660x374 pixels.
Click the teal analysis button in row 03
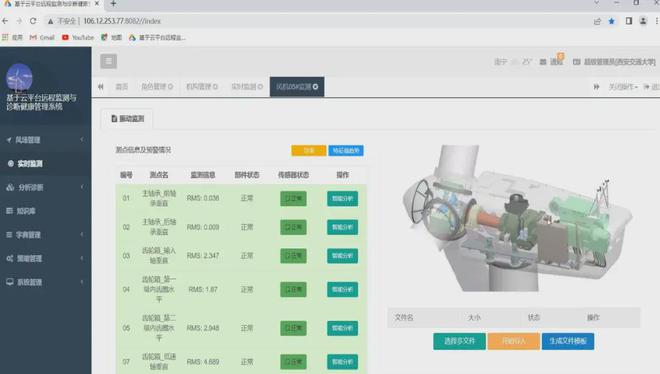(x=343, y=256)
